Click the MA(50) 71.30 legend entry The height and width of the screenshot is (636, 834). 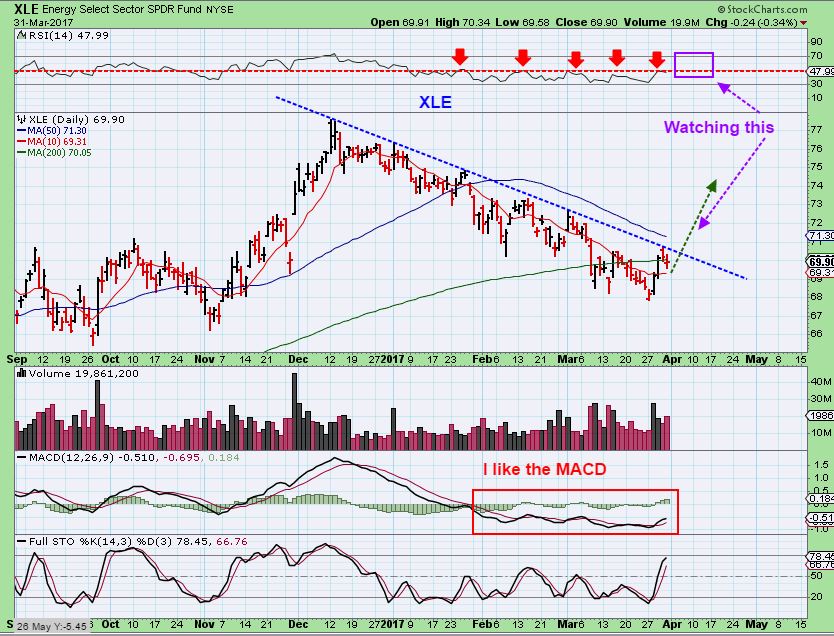52,131
